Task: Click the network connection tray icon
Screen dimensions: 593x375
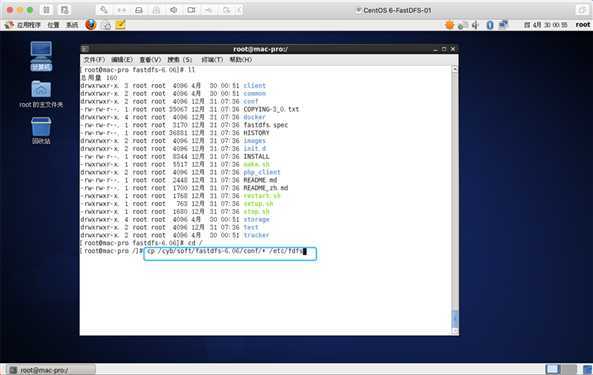Action: click(503, 25)
